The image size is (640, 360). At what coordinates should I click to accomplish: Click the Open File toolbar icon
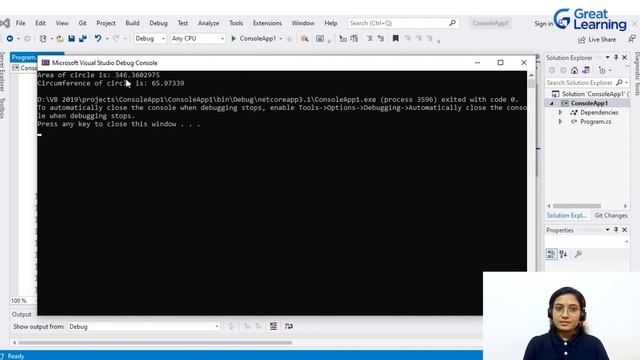pyautogui.click(x=60, y=38)
